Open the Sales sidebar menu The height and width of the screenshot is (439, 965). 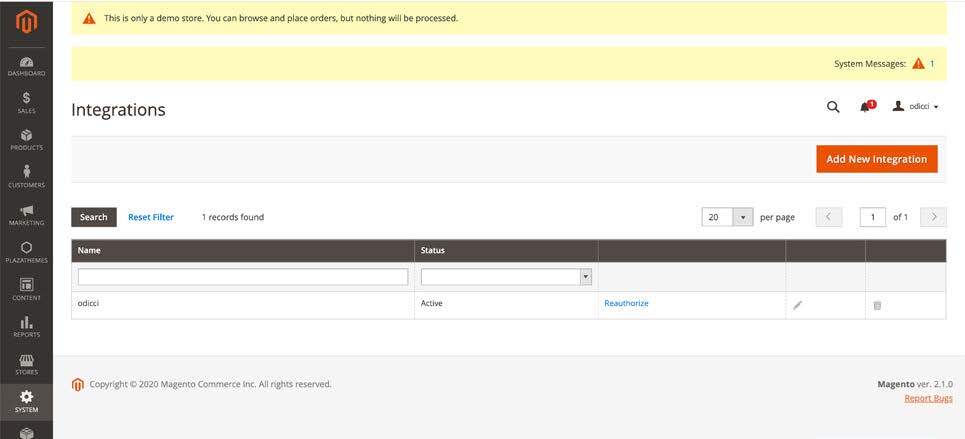click(x=26, y=102)
